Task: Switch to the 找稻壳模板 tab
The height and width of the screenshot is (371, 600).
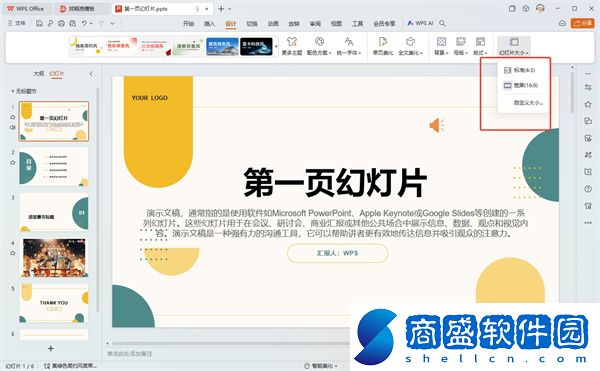Action: (81, 8)
